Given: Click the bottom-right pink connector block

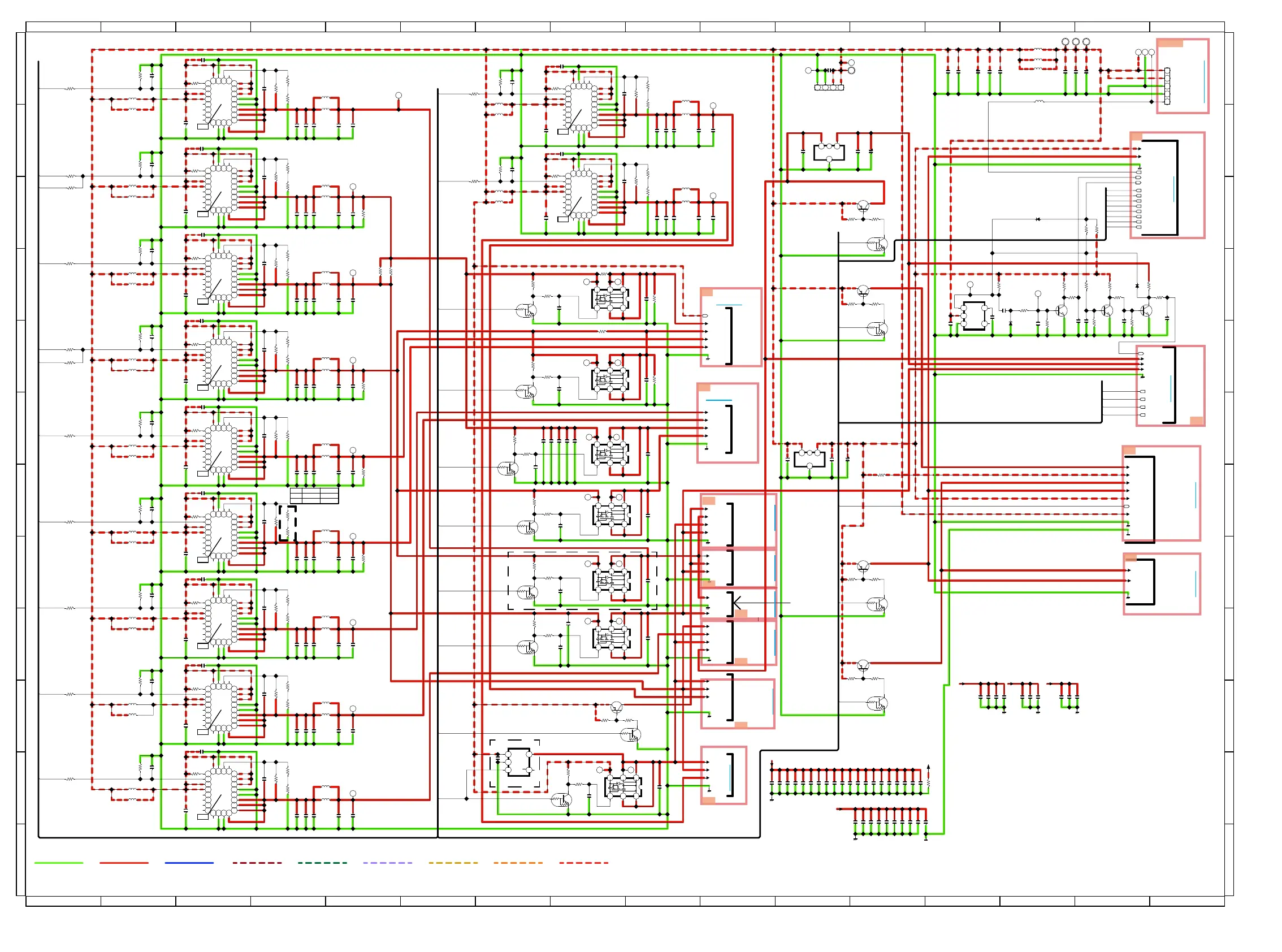Looking at the screenshot, I should pos(1162,584).
